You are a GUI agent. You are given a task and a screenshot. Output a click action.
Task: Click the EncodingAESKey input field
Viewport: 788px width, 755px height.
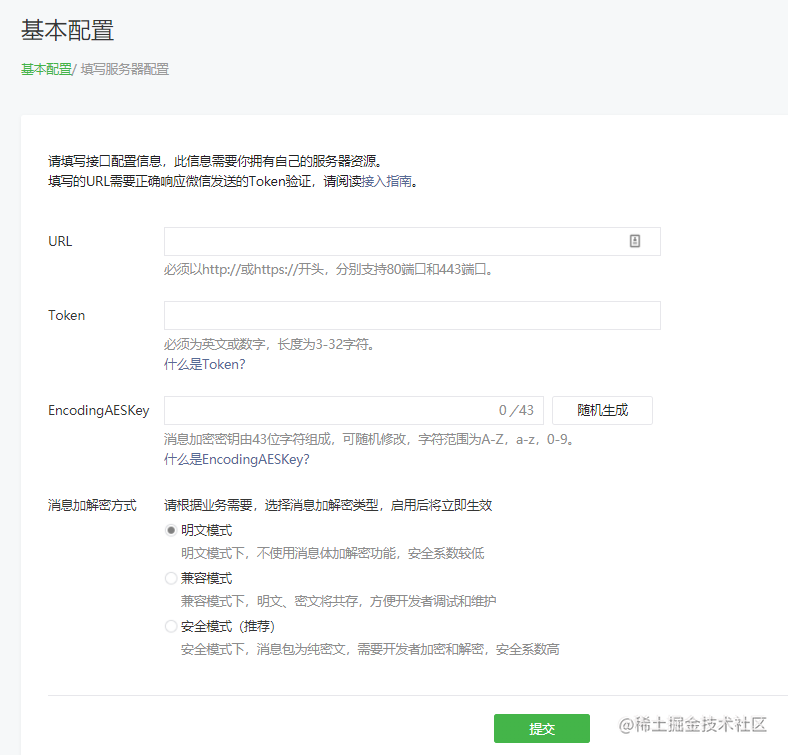(x=353, y=410)
